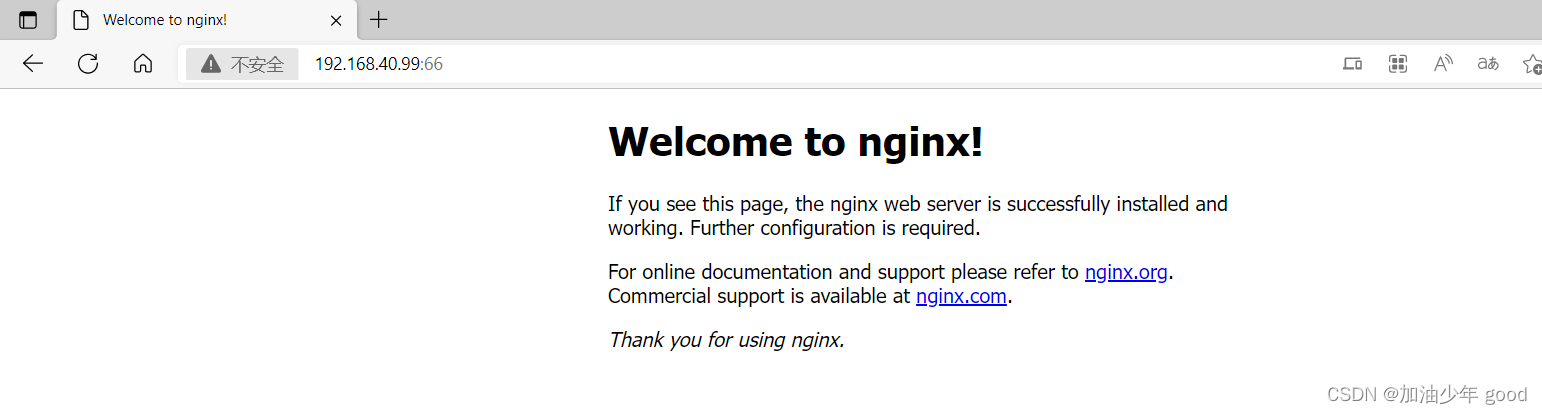
Task: Show the 不安全 site security info
Action: (242, 64)
